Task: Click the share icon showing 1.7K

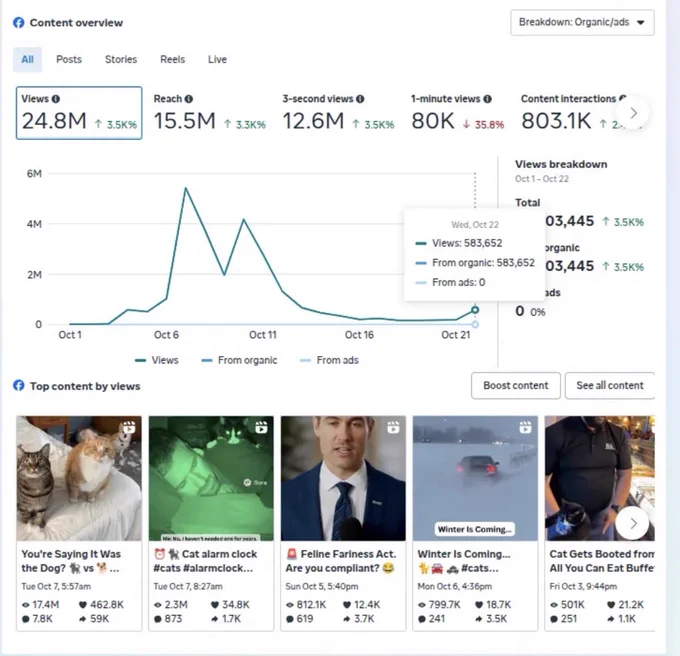Action: pos(215,619)
